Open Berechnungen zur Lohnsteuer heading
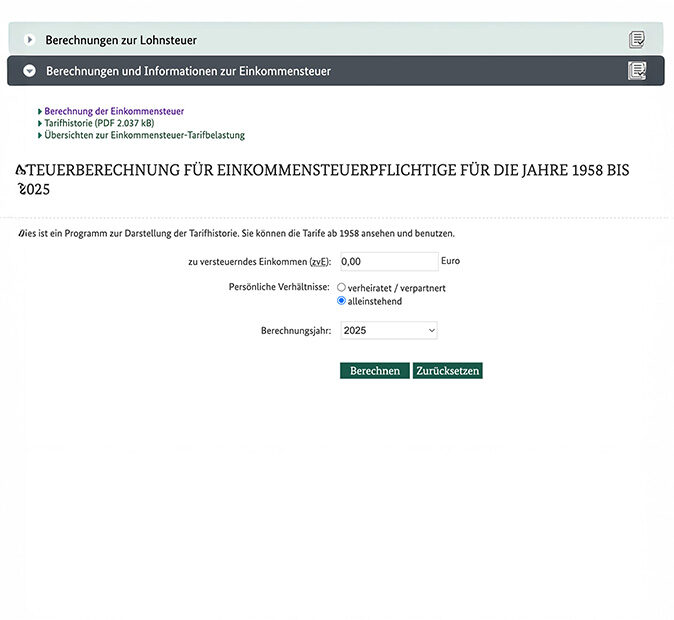 tap(121, 40)
